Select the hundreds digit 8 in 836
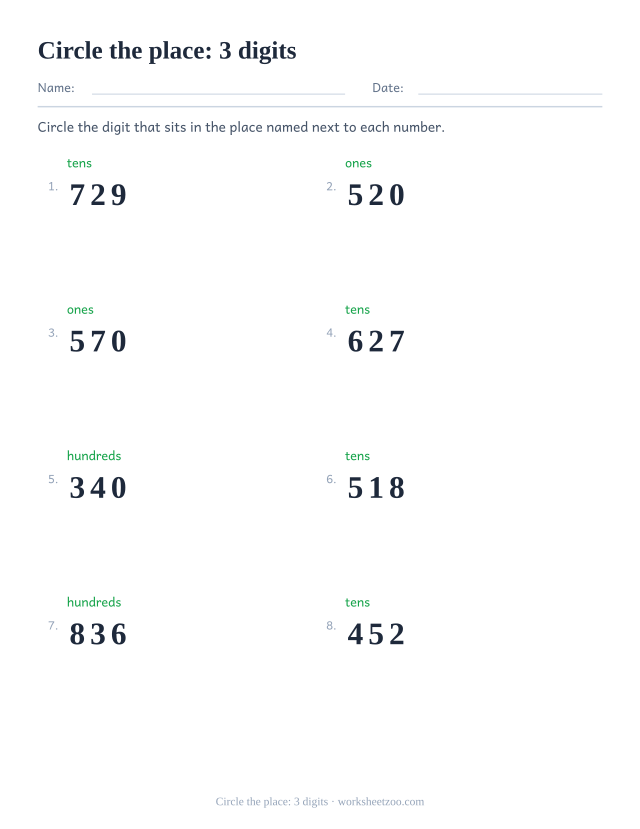 tap(77, 634)
